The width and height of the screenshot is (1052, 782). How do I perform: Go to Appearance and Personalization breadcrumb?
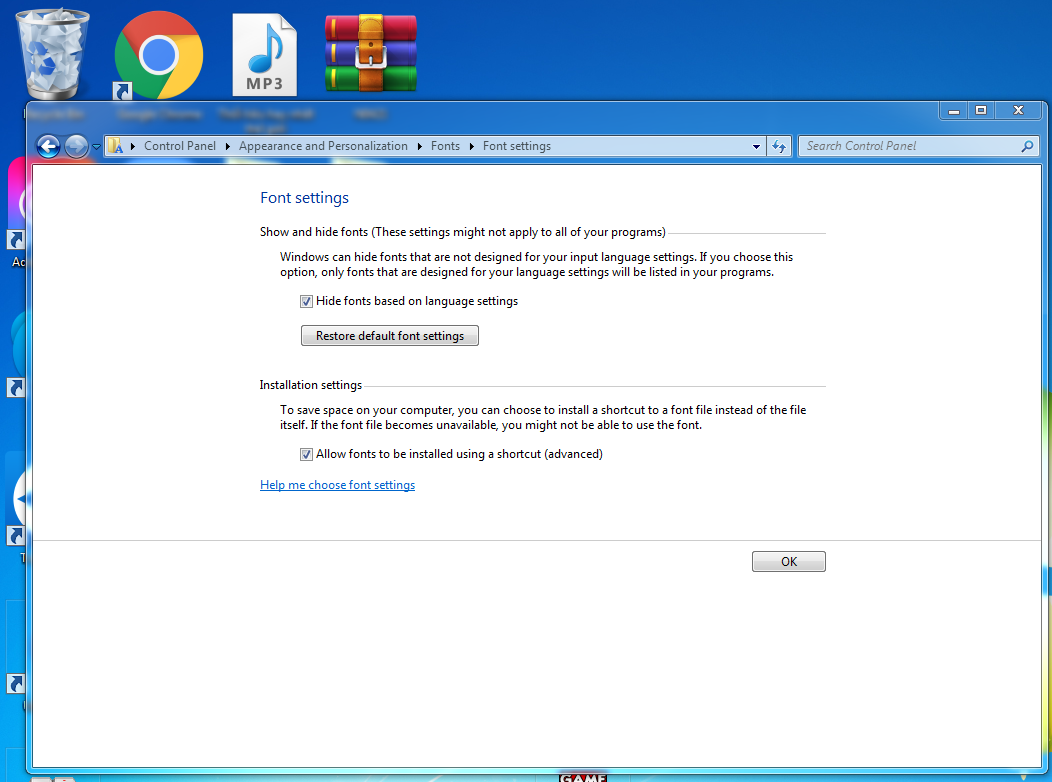(x=323, y=146)
